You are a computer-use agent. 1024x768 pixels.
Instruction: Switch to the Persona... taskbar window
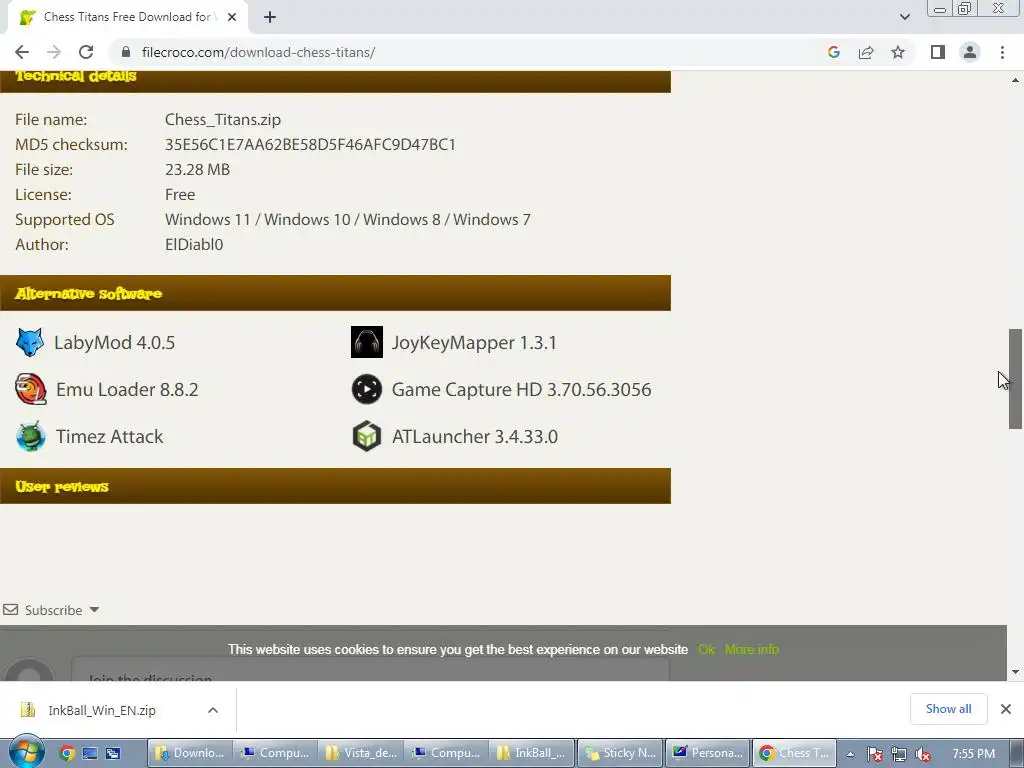[709, 753]
